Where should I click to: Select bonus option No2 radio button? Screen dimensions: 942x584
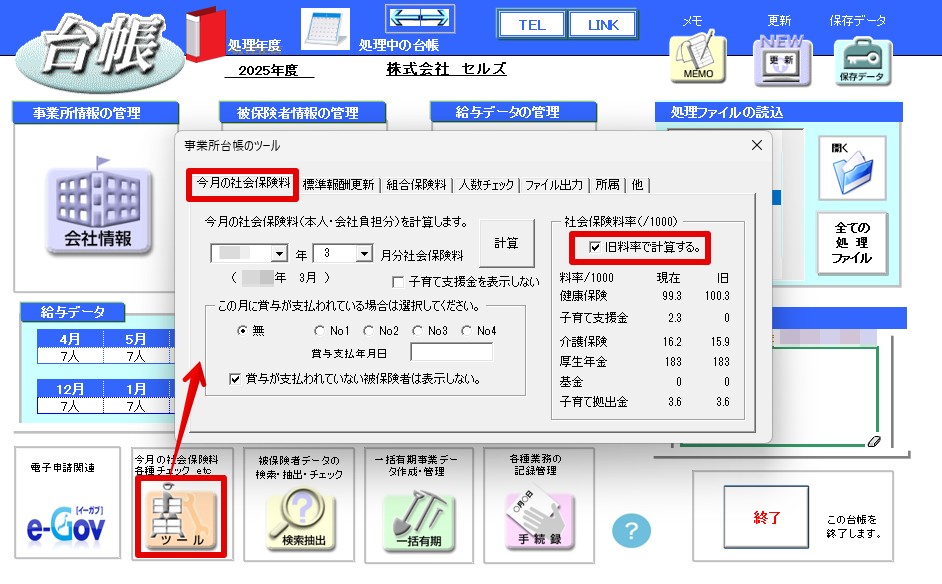coord(368,330)
